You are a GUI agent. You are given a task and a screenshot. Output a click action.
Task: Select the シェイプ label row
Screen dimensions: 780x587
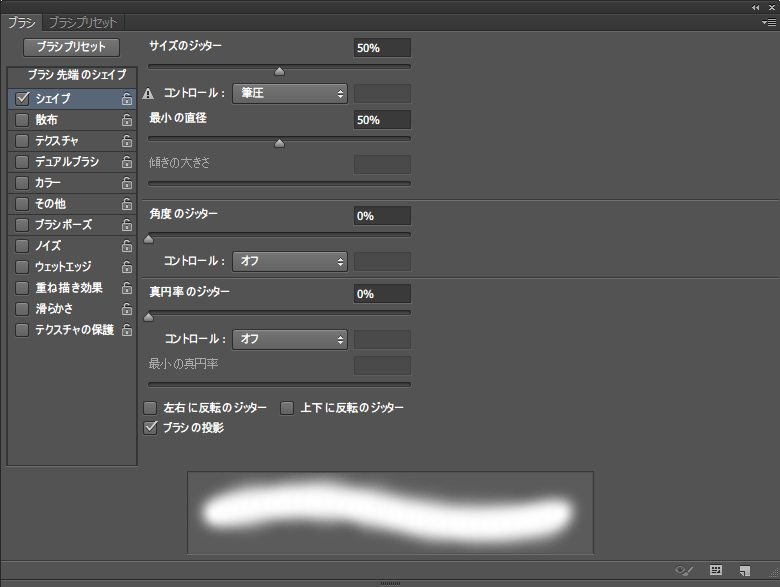pyautogui.click(x=72, y=99)
